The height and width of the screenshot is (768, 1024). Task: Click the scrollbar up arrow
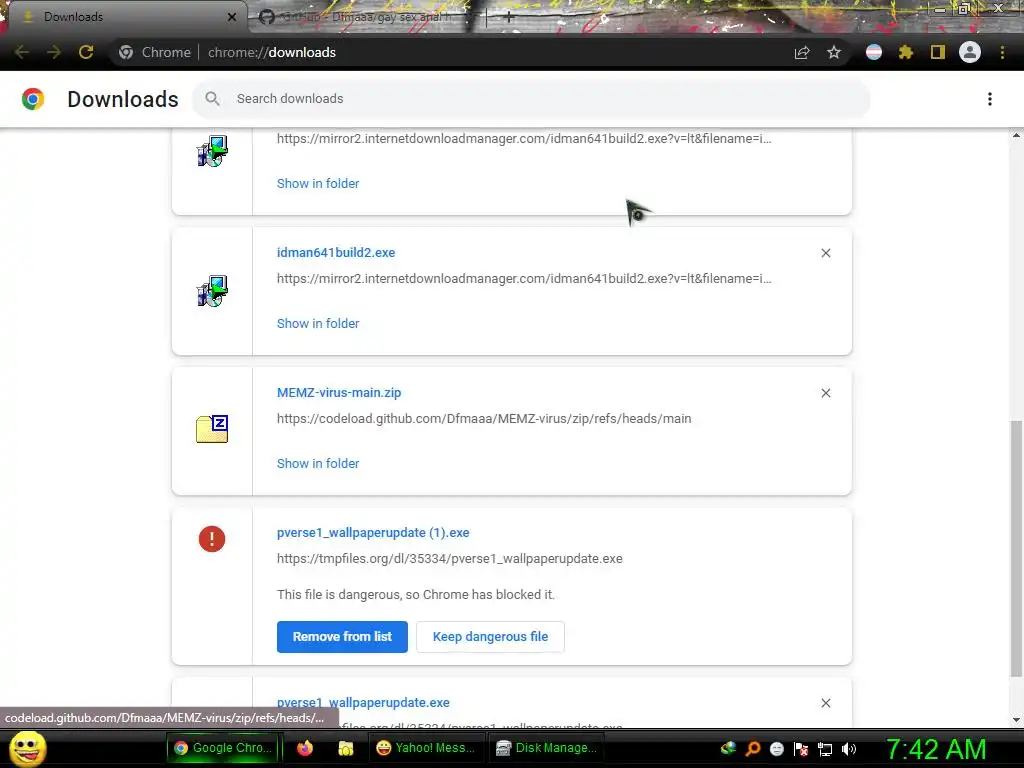1016,135
